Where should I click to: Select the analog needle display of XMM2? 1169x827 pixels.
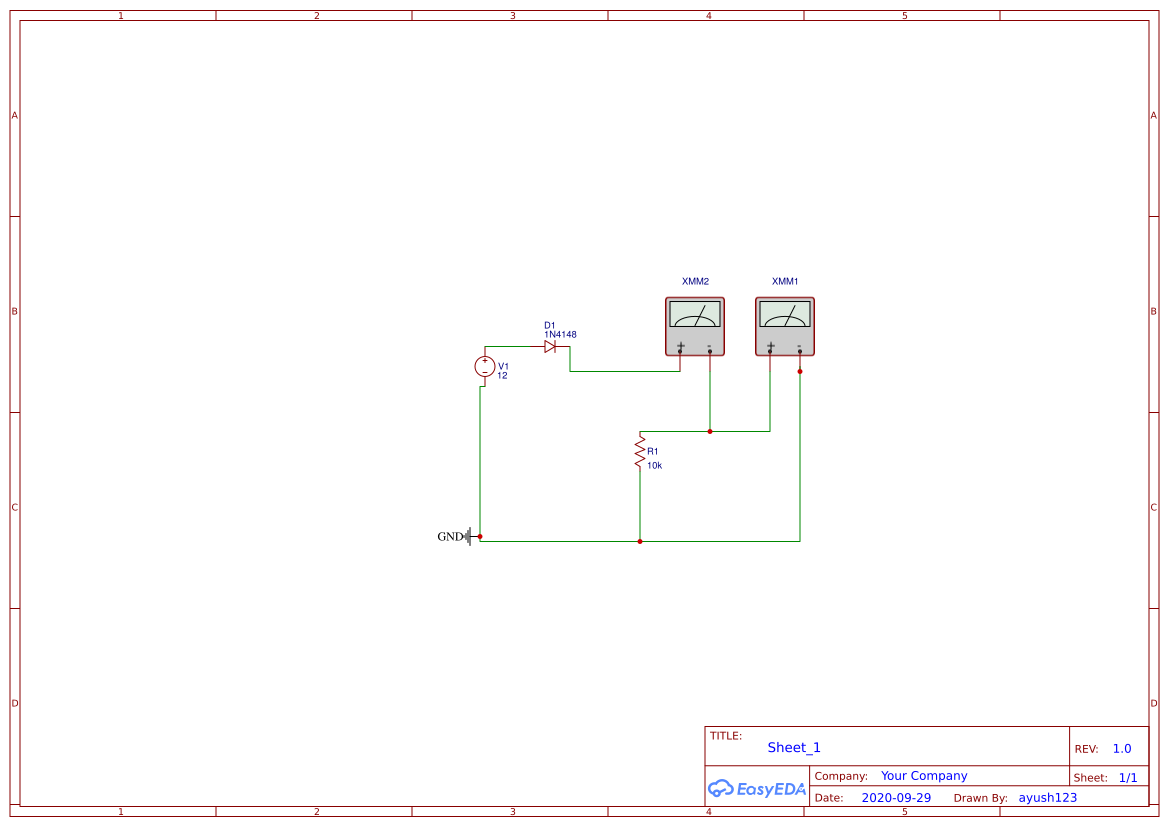(x=695, y=313)
